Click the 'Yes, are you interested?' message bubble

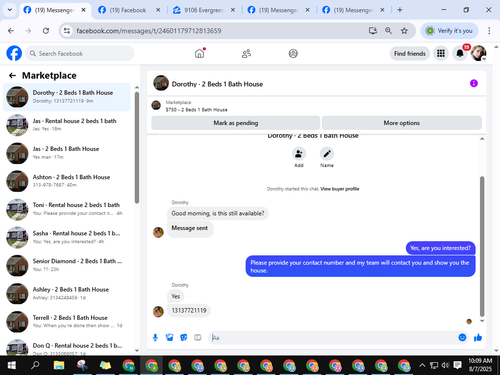tap(440, 248)
